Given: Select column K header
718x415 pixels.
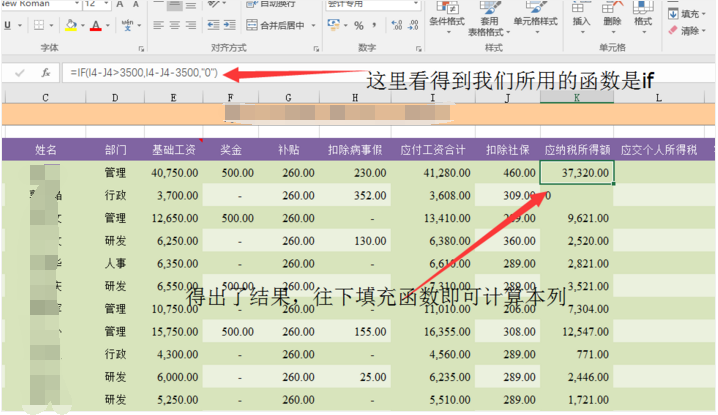Looking at the screenshot, I should [x=577, y=97].
